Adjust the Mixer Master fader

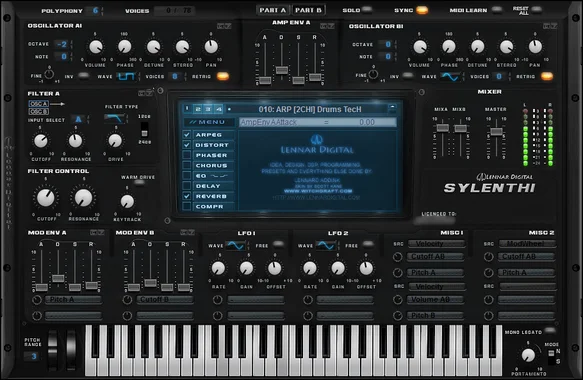click(496, 132)
